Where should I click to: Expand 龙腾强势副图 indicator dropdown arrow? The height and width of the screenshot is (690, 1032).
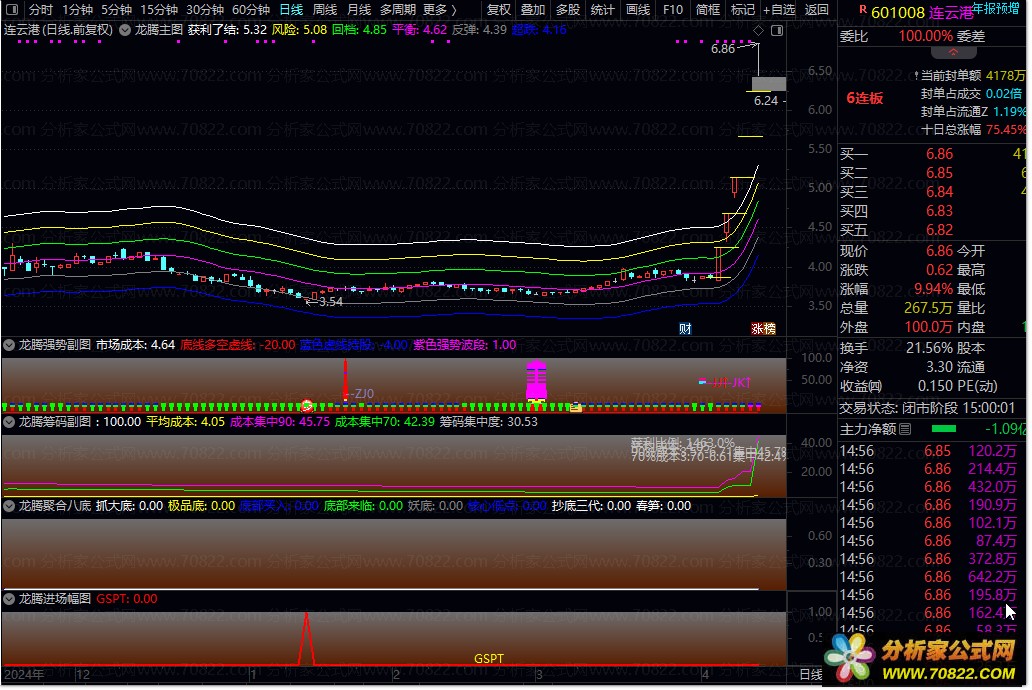(9, 344)
